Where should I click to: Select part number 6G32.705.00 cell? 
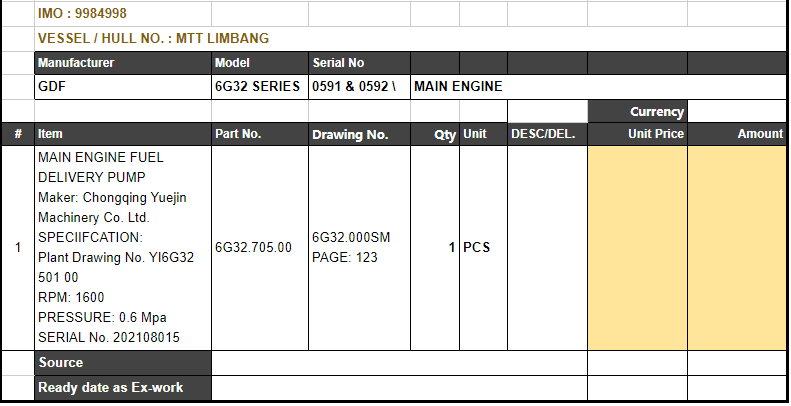coord(258,247)
